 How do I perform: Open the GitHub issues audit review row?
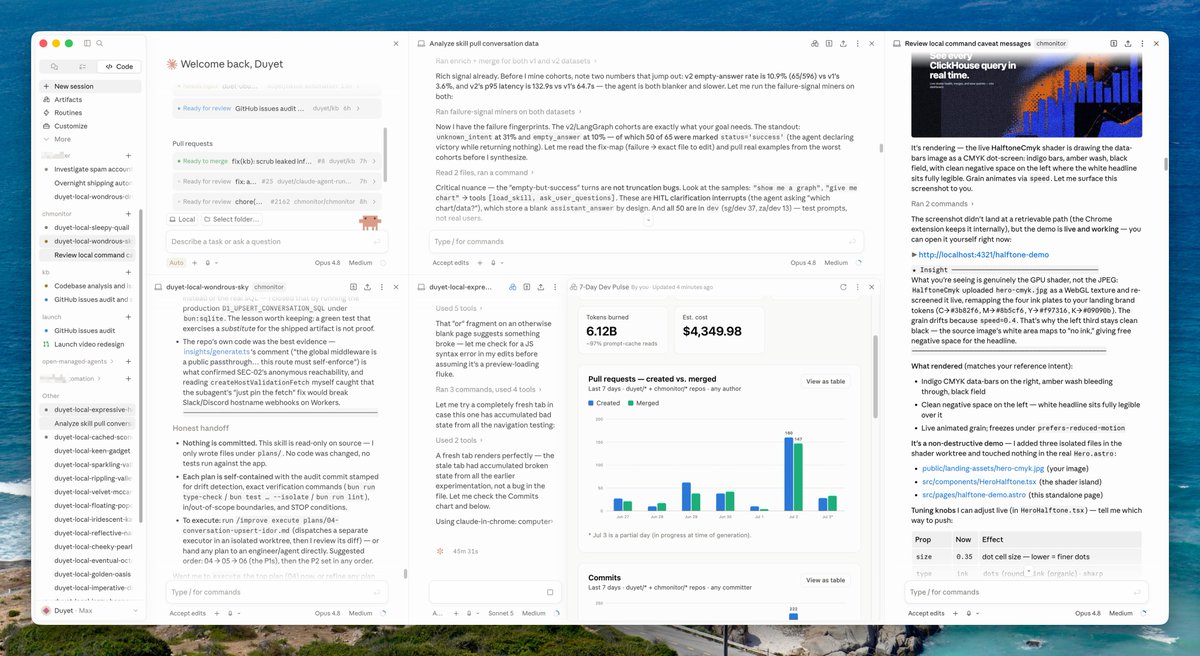pyautogui.click(x=276, y=106)
